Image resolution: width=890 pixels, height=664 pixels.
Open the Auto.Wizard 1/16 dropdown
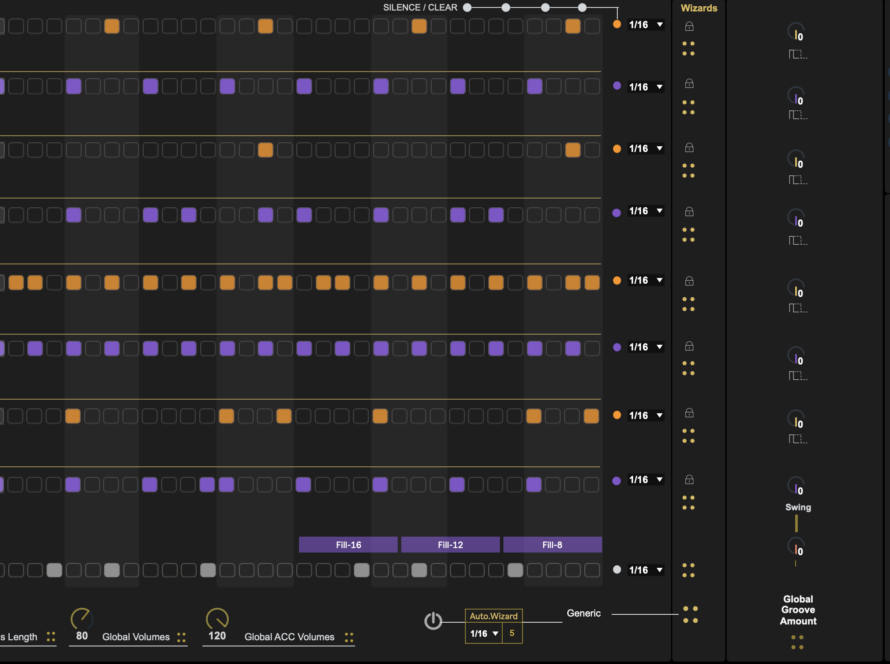(x=484, y=633)
